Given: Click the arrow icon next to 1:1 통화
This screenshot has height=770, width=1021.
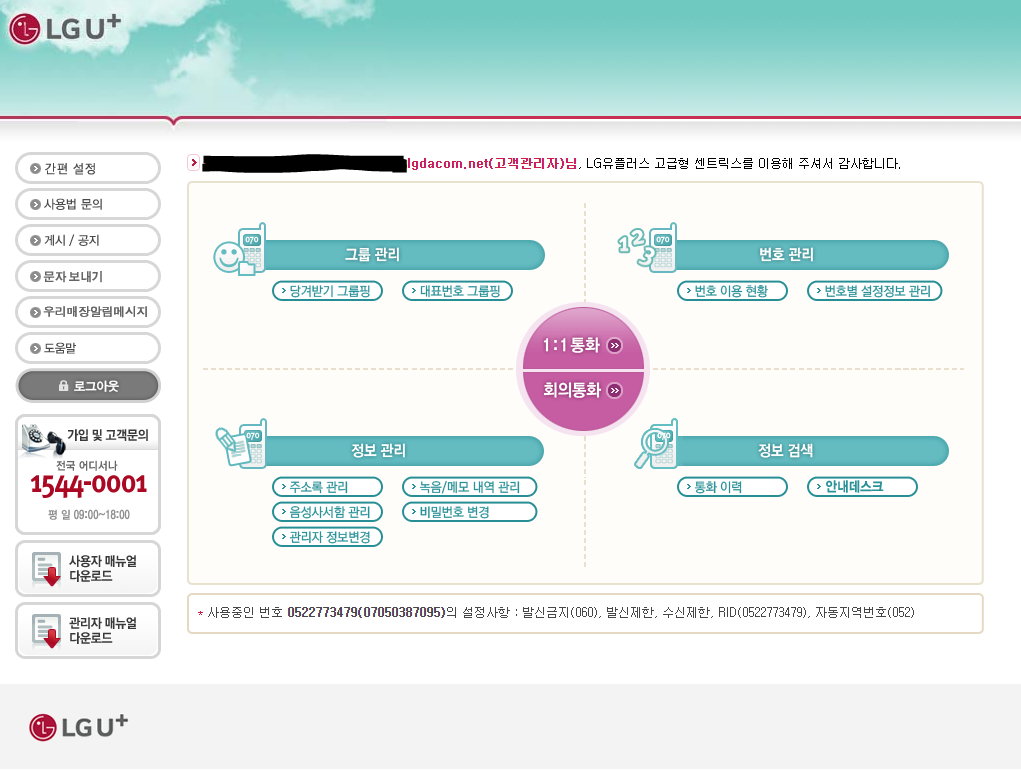Looking at the screenshot, I should (615, 346).
